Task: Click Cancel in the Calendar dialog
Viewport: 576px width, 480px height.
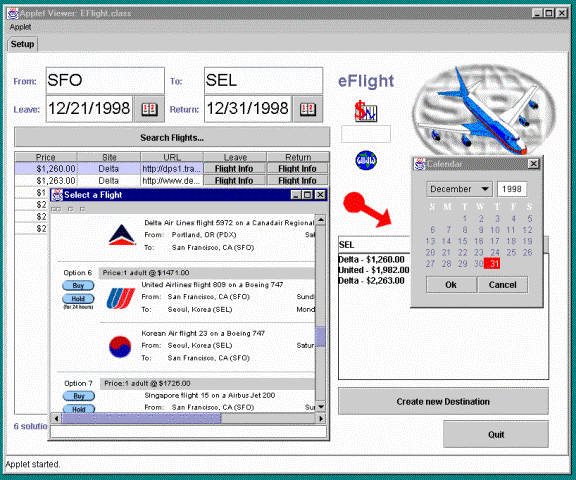Action: pyautogui.click(x=502, y=285)
